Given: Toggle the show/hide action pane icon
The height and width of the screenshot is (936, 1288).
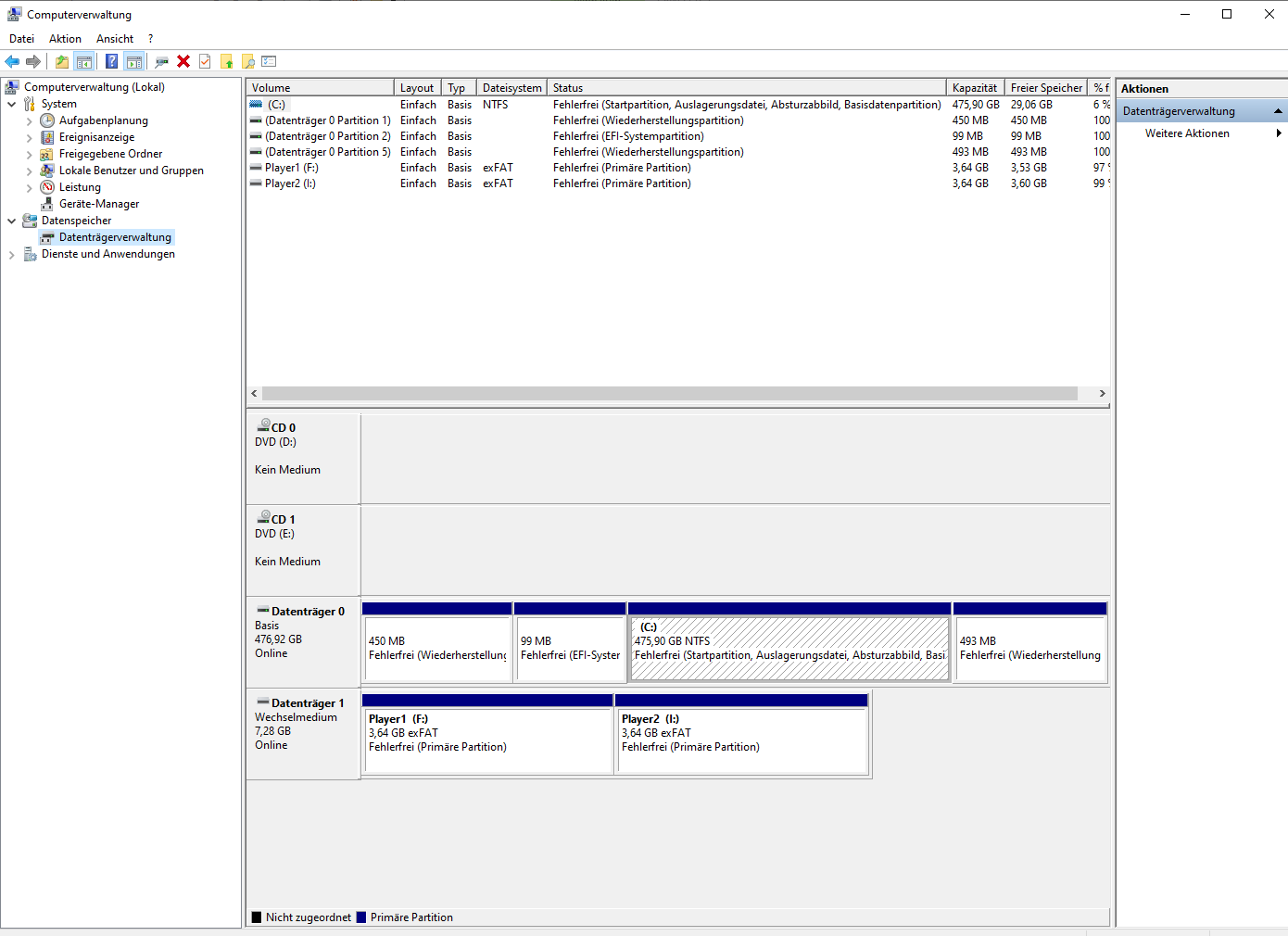Looking at the screenshot, I should tap(134, 61).
